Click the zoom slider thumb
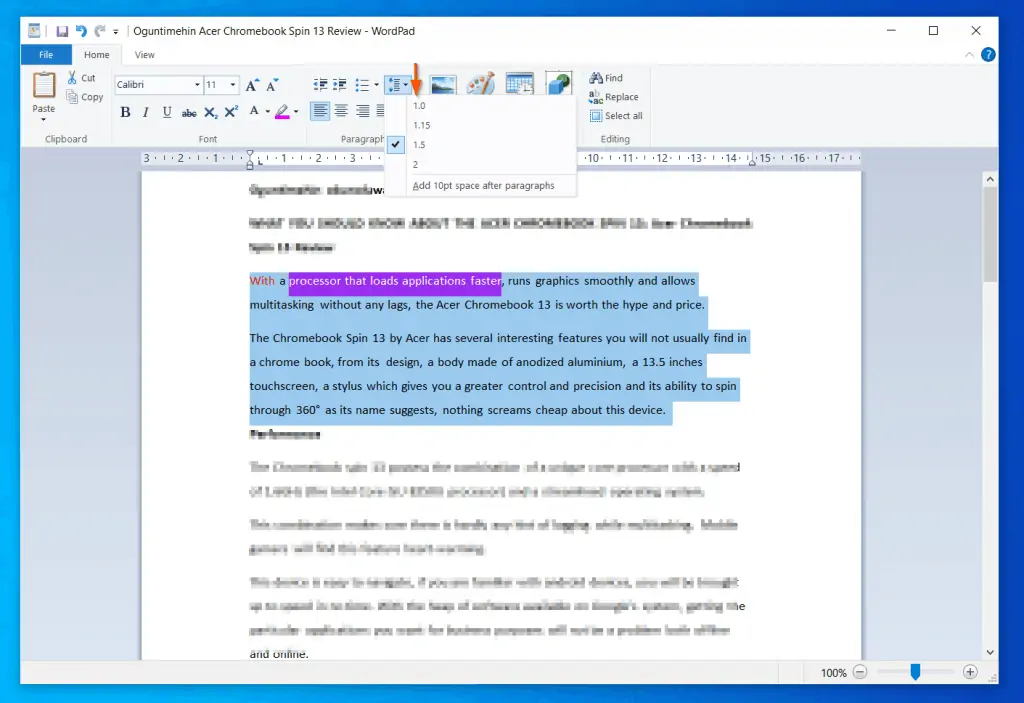This screenshot has width=1024, height=703. (914, 673)
